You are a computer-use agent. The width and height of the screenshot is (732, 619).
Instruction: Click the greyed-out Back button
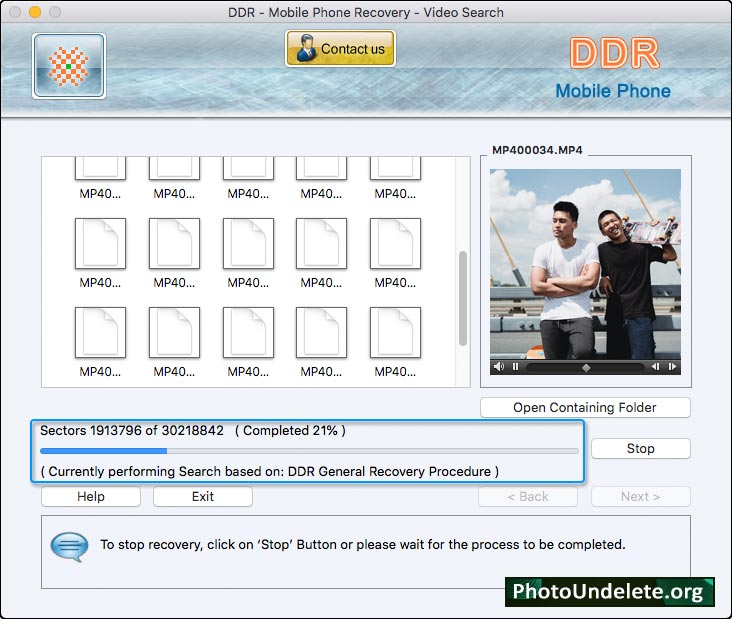(x=528, y=497)
